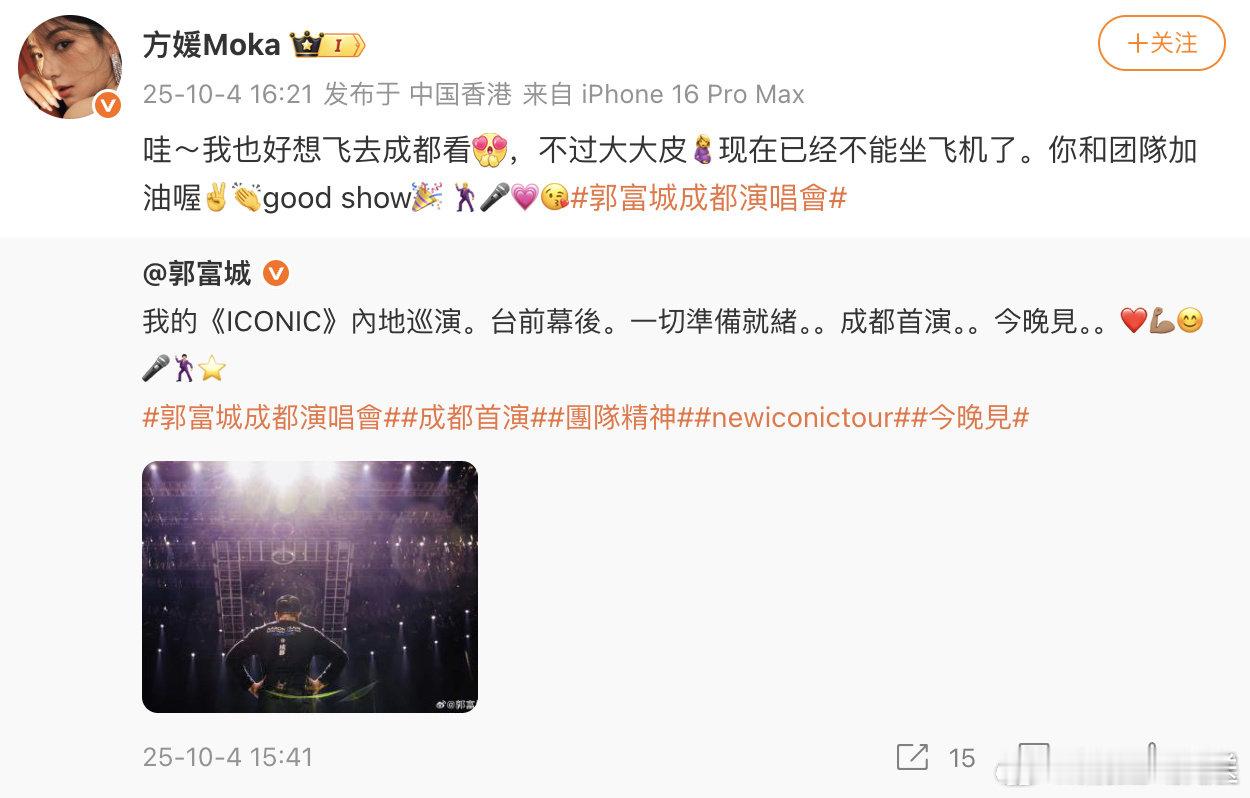Open the #團隊精神# hashtag

(612, 417)
